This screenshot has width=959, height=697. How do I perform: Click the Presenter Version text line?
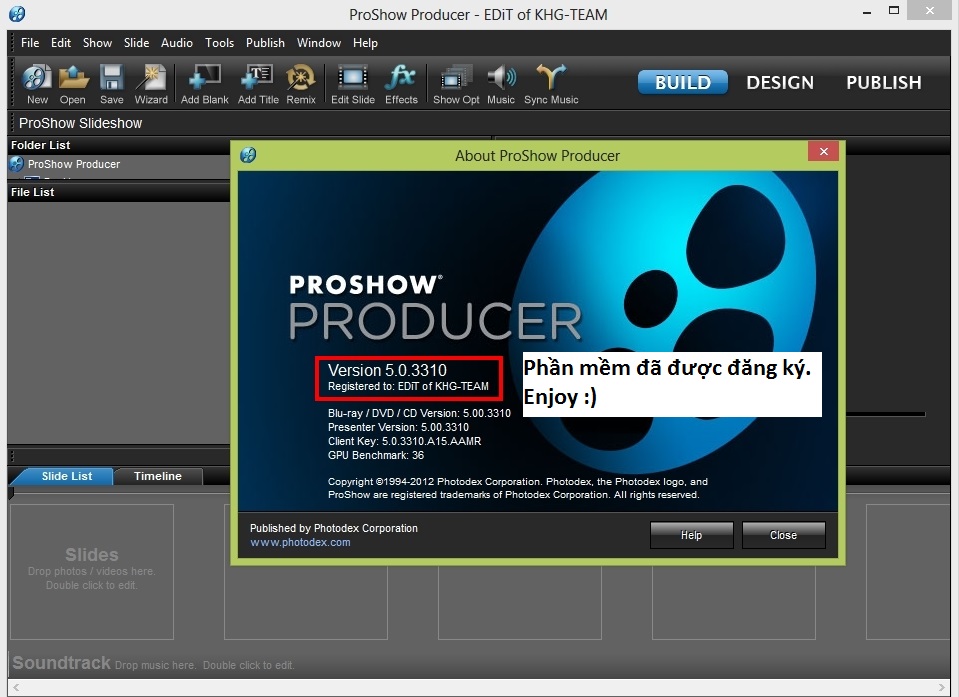click(398, 427)
